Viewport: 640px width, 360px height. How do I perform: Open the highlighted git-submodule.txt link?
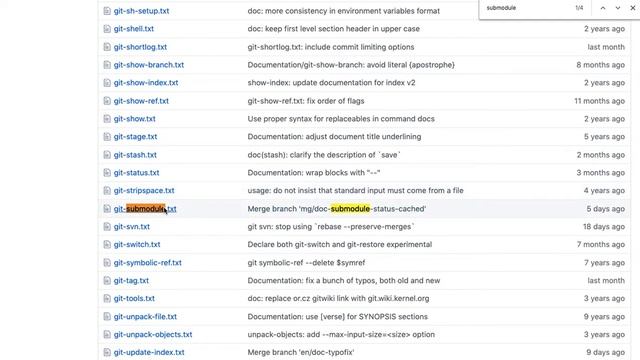click(x=145, y=209)
